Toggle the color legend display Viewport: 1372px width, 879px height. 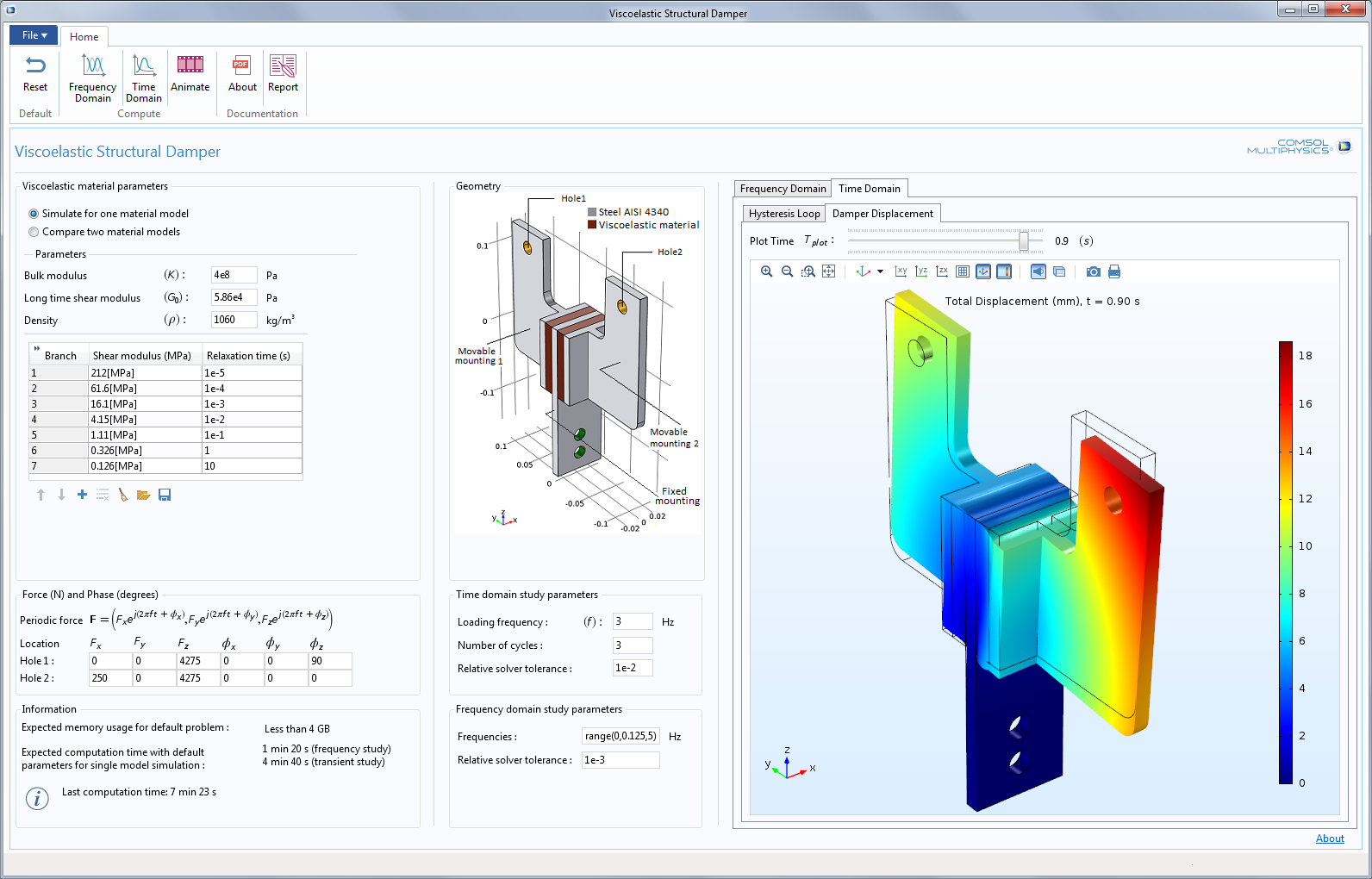click(1004, 271)
